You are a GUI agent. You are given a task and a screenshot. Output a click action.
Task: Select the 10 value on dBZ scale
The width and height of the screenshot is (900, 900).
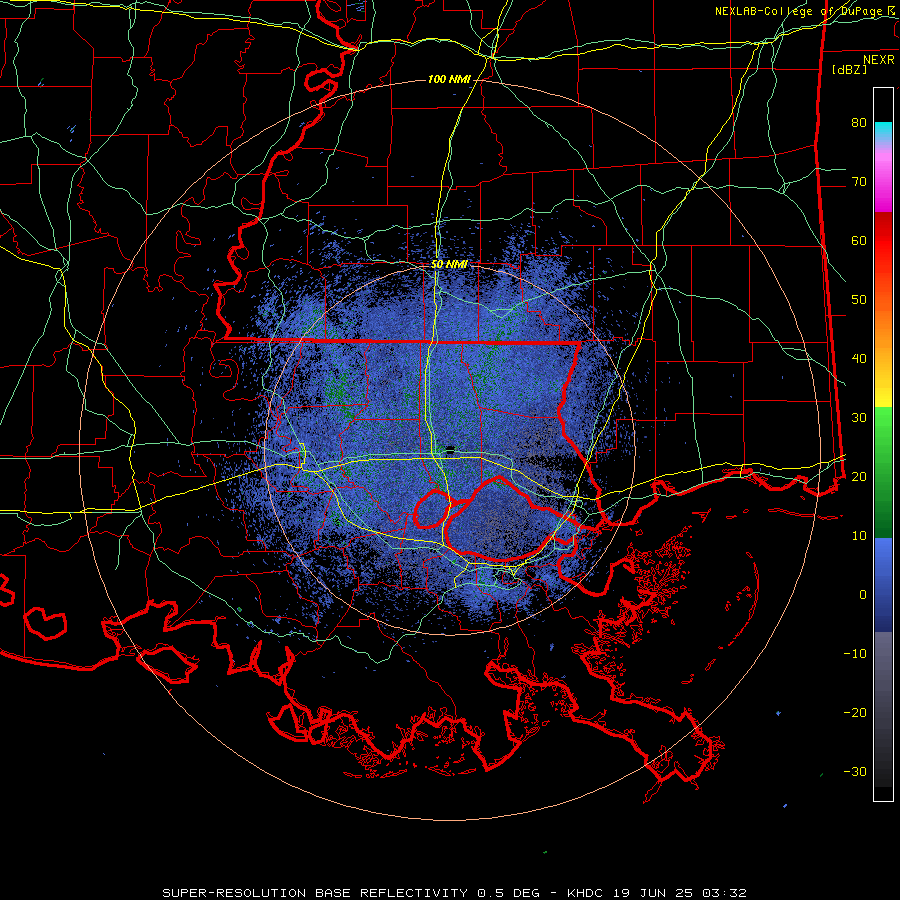[859, 536]
